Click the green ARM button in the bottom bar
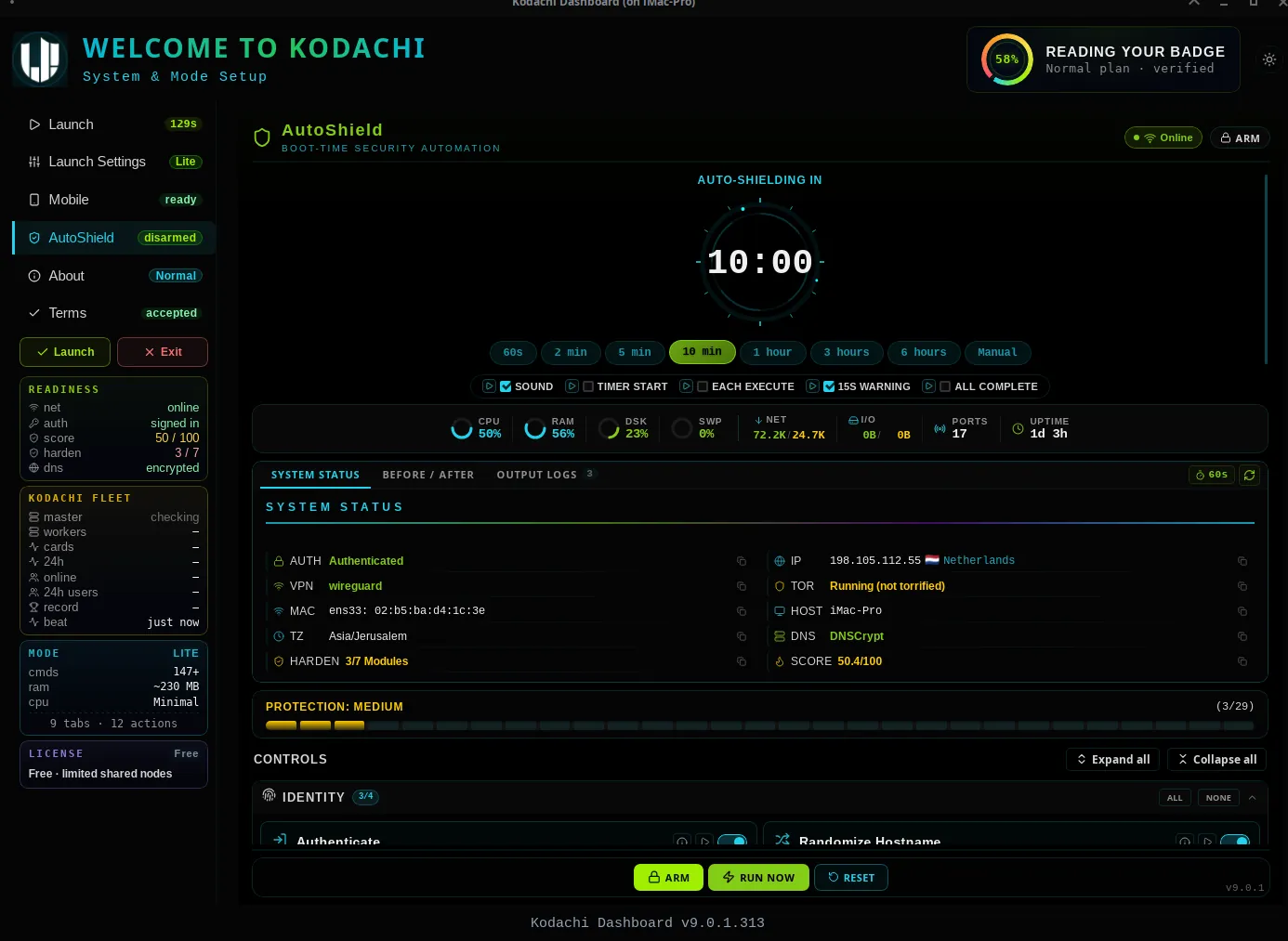The width and height of the screenshot is (1288, 941). 668,877
